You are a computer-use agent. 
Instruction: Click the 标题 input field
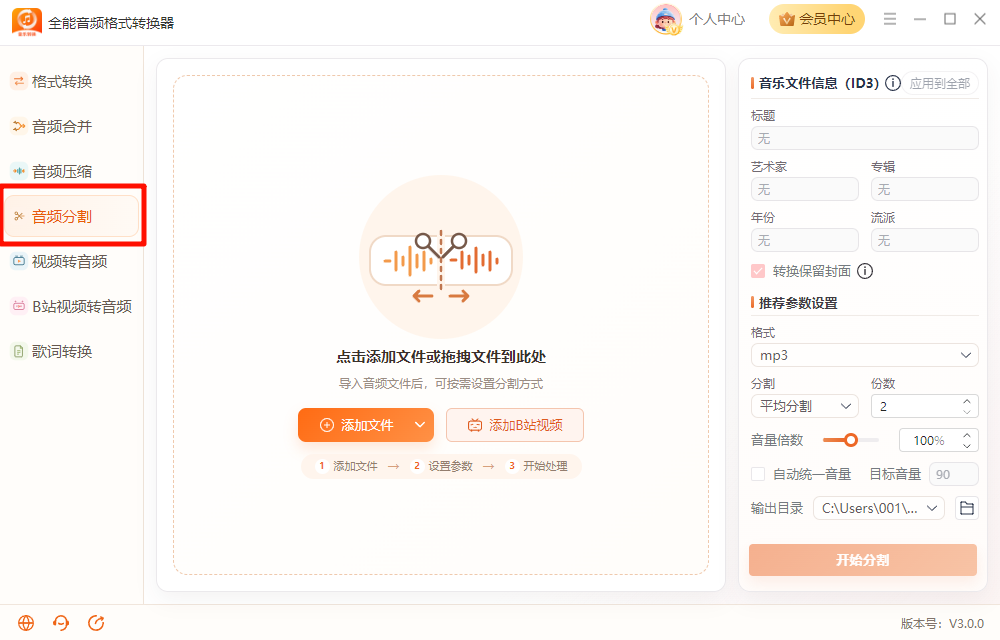point(864,138)
